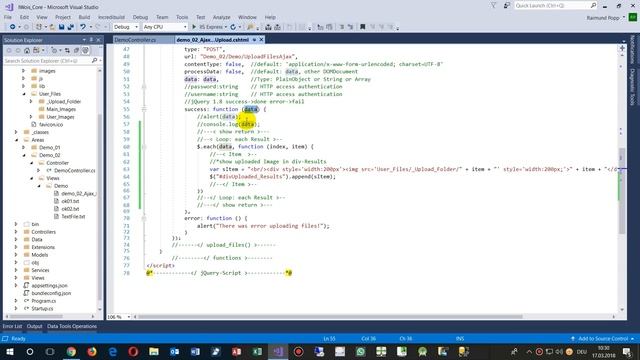
Task: Open Opera browser from the taskbar
Action: pyautogui.click(x=133, y=351)
